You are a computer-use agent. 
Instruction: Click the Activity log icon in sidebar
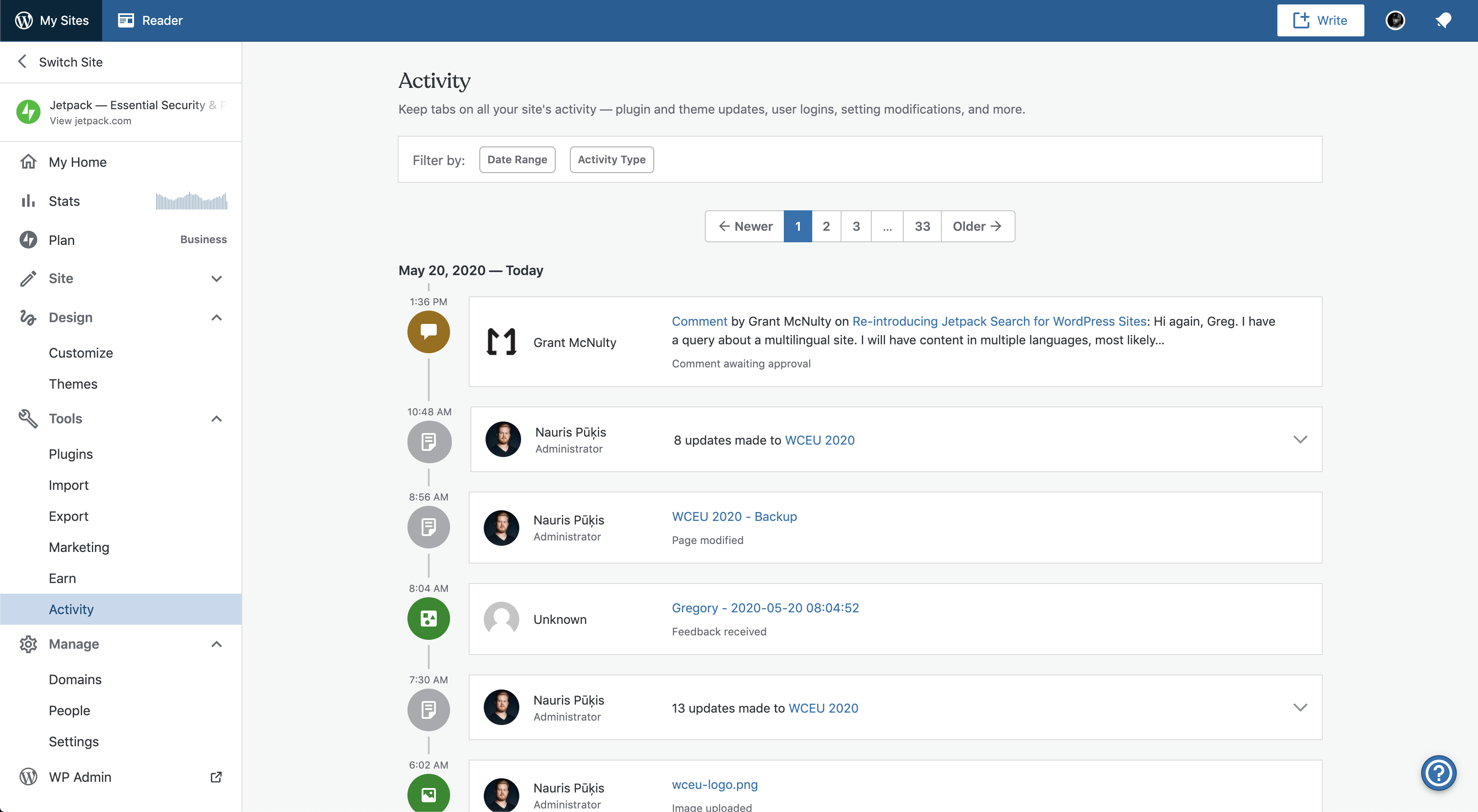point(71,608)
